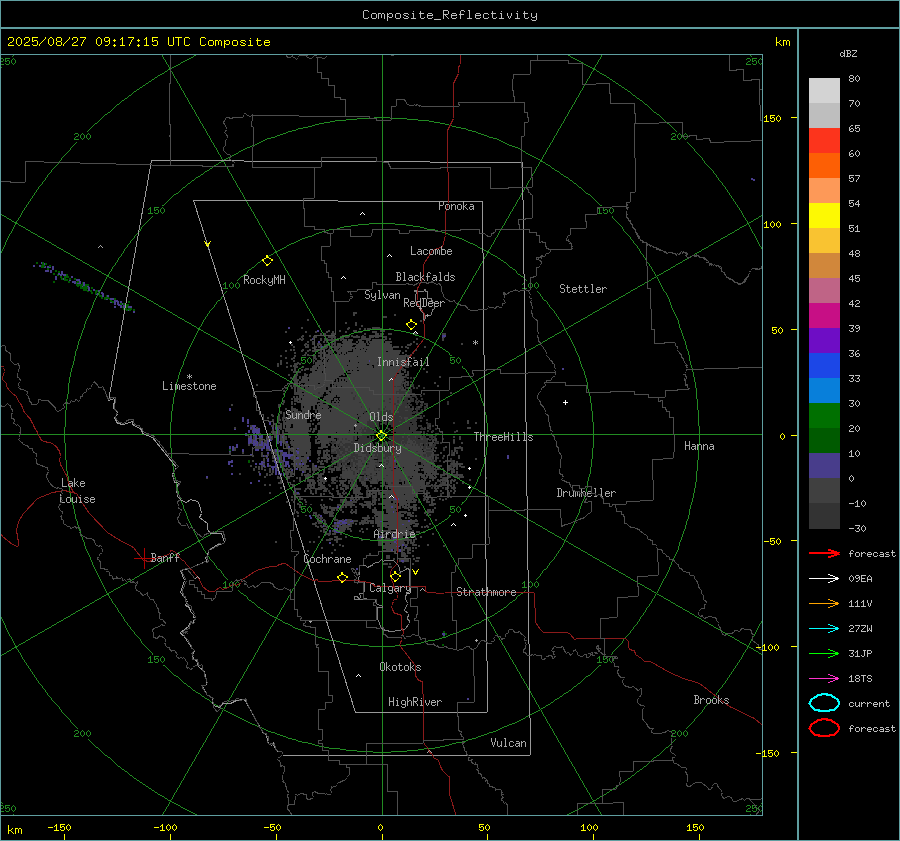The height and width of the screenshot is (841, 900).
Task: Select the Calgary map label
Action: [390, 588]
